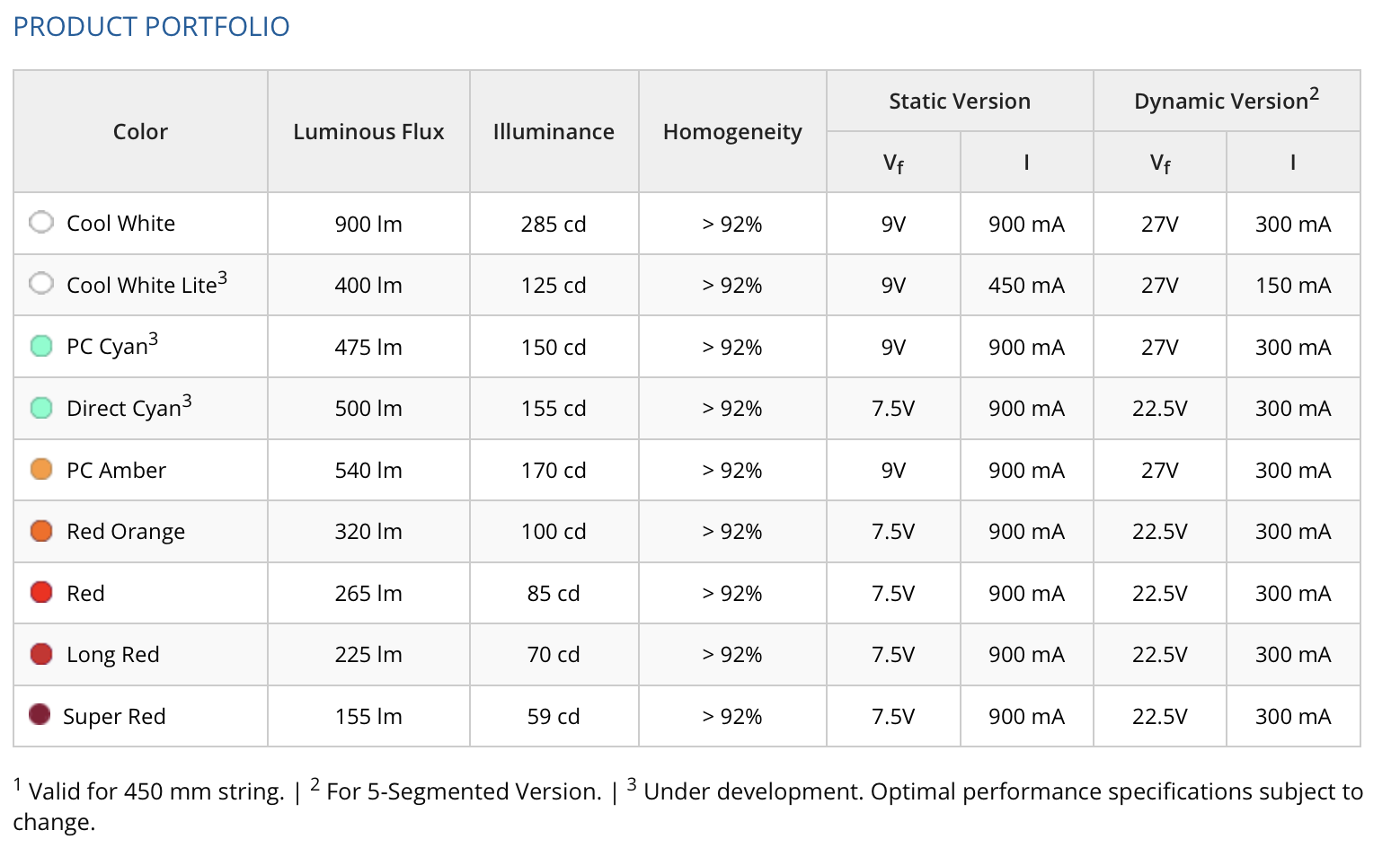Click the Homogeneity column header
This screenshot has height=857, width=1400.
tap(732, 131)
